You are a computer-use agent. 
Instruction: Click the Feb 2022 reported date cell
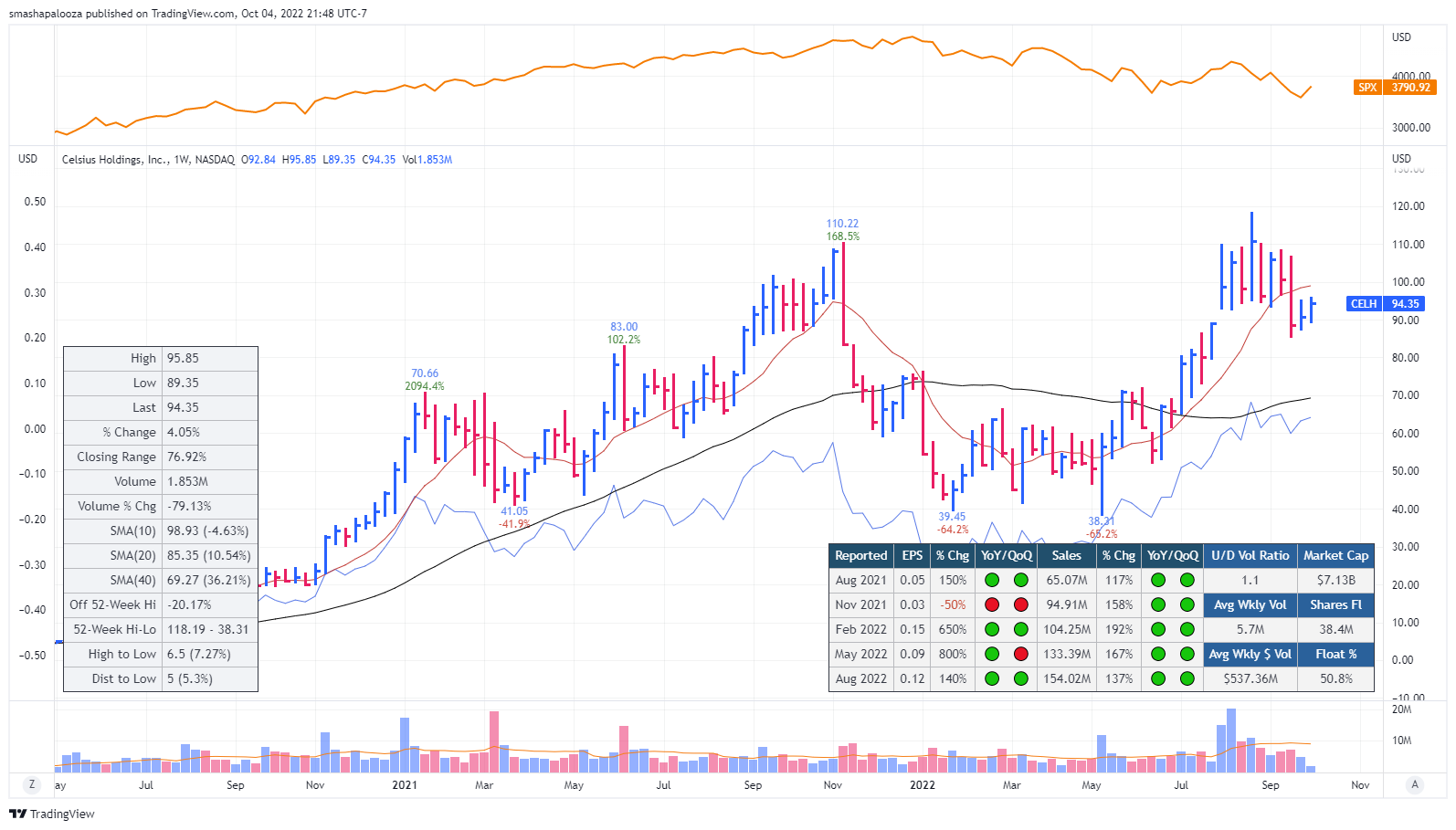(x=860, y=629)
